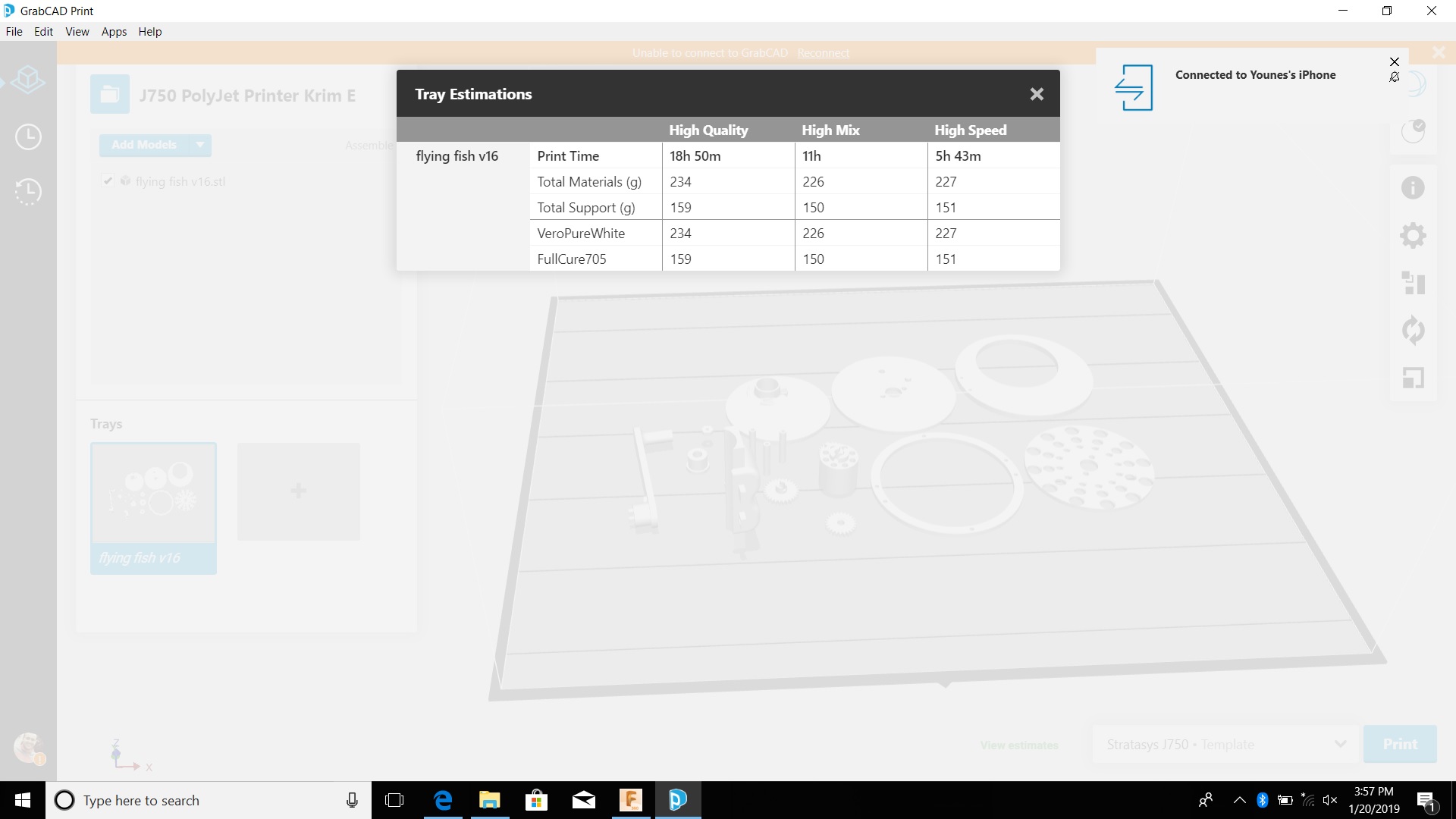Select the Scale tool icon
The width and height of the screenshot is (1456, 819).
point(1412,378)
